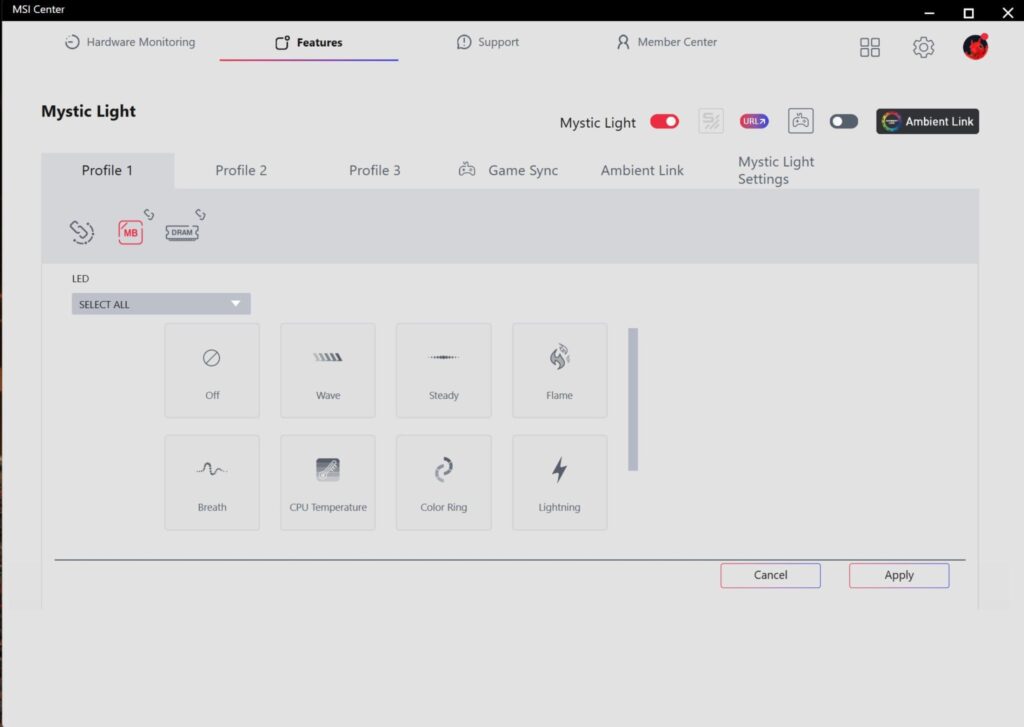Open Mystic Light Settings tab
The height and width of the screenshot is (727, 1024).
(x=776, y=170)
